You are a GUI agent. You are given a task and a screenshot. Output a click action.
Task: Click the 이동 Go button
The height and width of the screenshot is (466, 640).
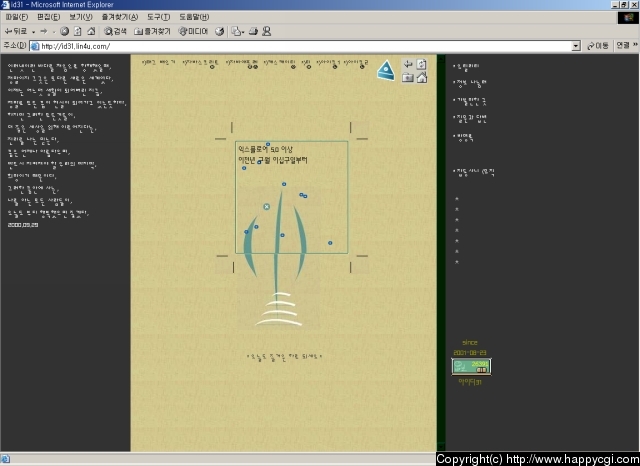pos(598,46)
